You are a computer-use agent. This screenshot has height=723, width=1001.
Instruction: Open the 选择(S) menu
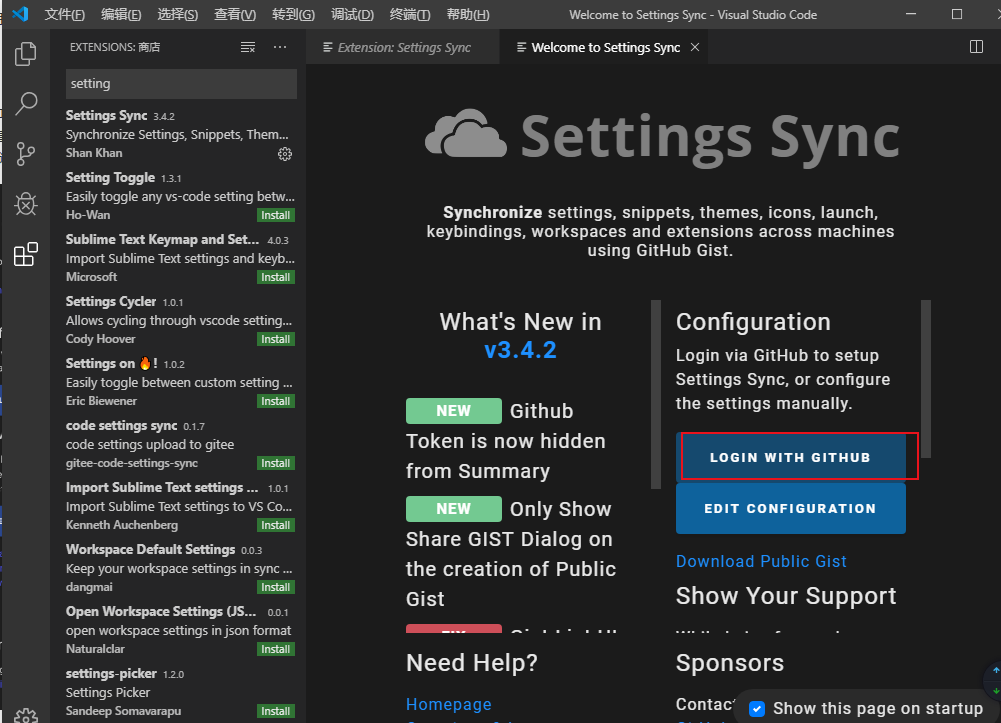coord(177,14)
